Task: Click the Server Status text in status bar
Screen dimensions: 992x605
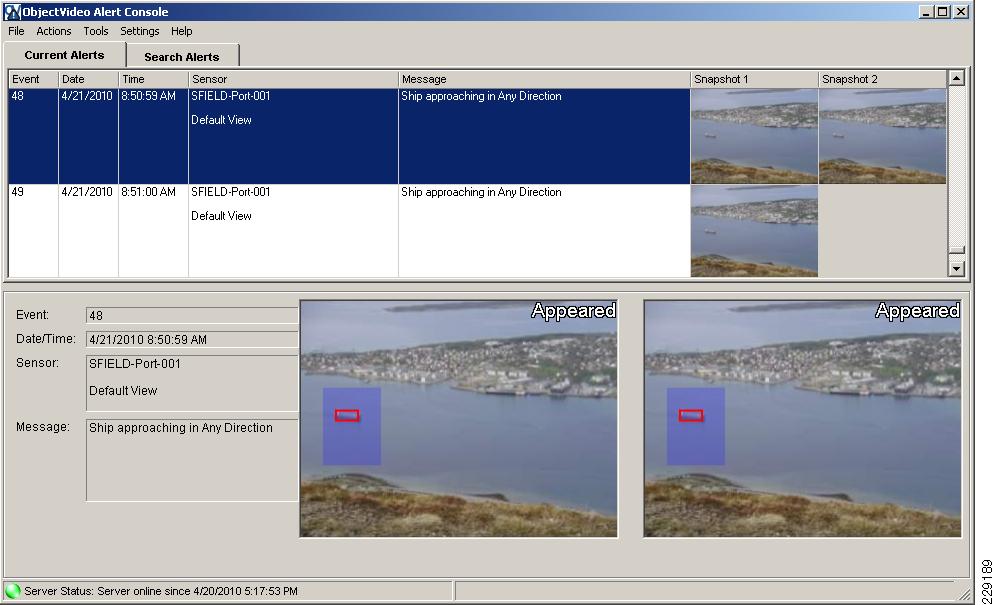Action: 161,591
